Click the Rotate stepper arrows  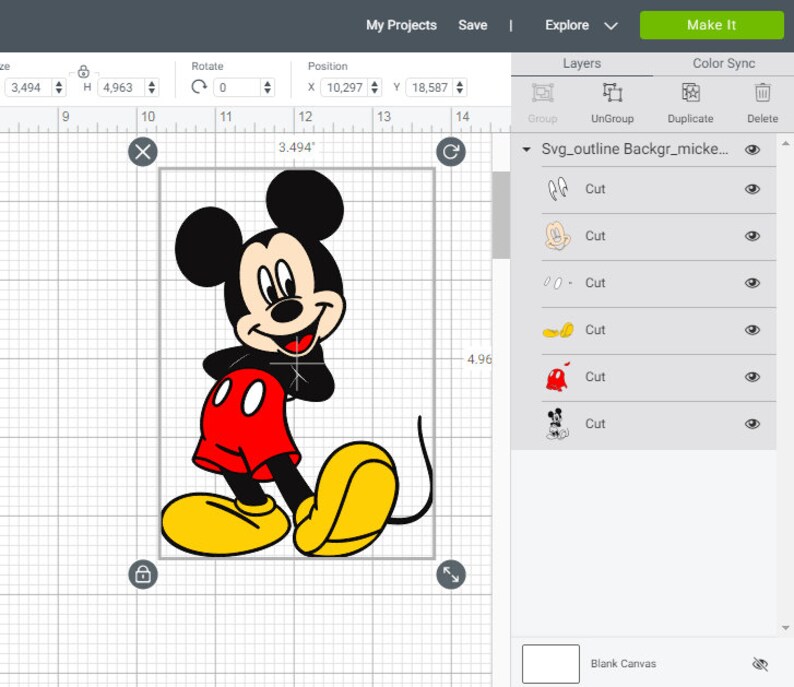coord(267,88)
